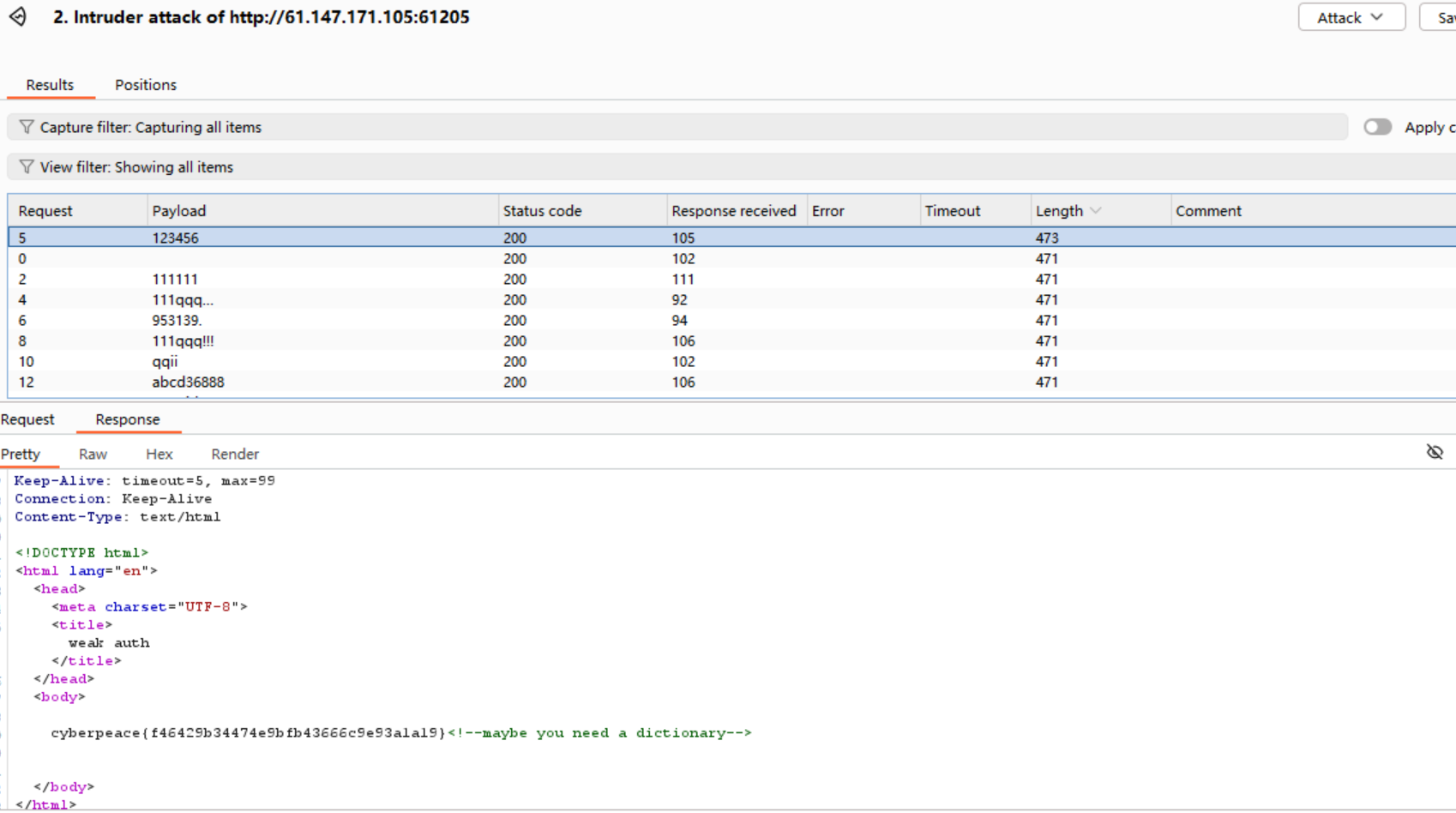1456x813 pixels.
Task: Enable the Apply capture filter switch
Action: pos(1378,127)
